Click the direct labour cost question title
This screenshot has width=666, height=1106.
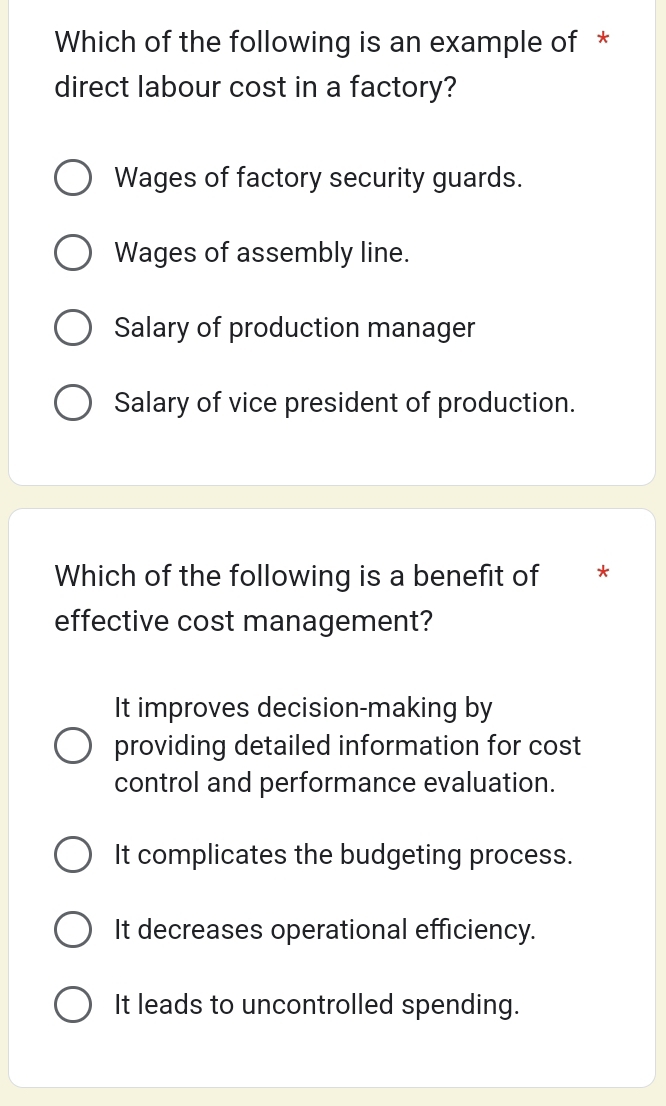coord(315,65)
